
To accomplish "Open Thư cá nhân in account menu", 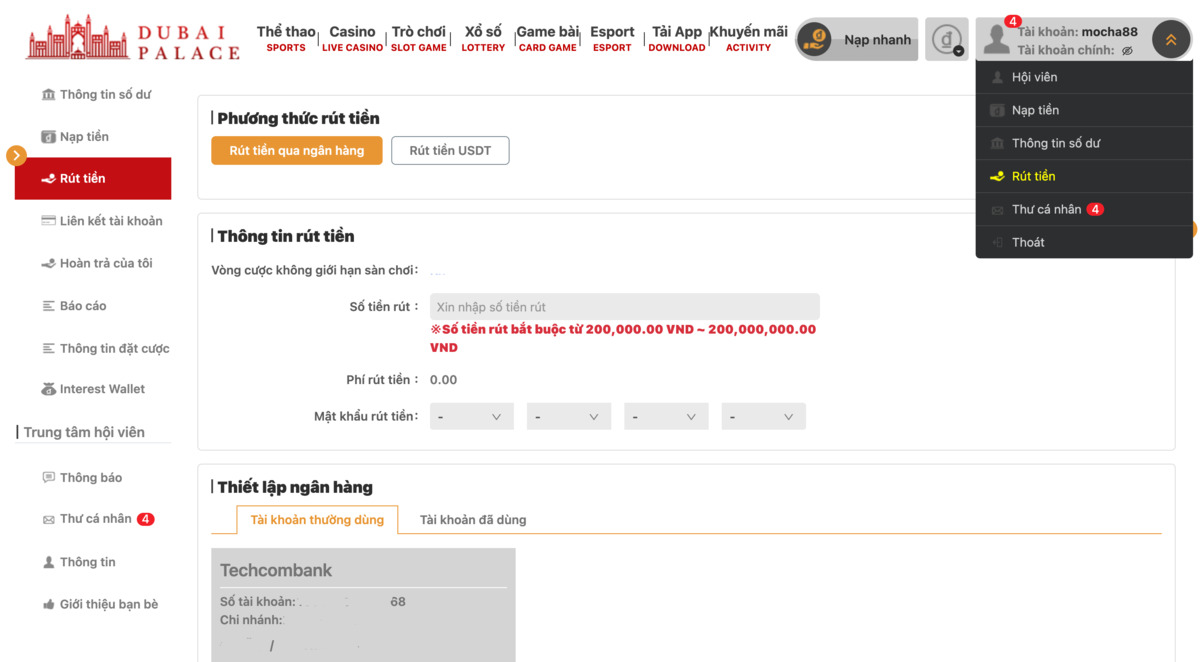I will (x=1046, y=209).
